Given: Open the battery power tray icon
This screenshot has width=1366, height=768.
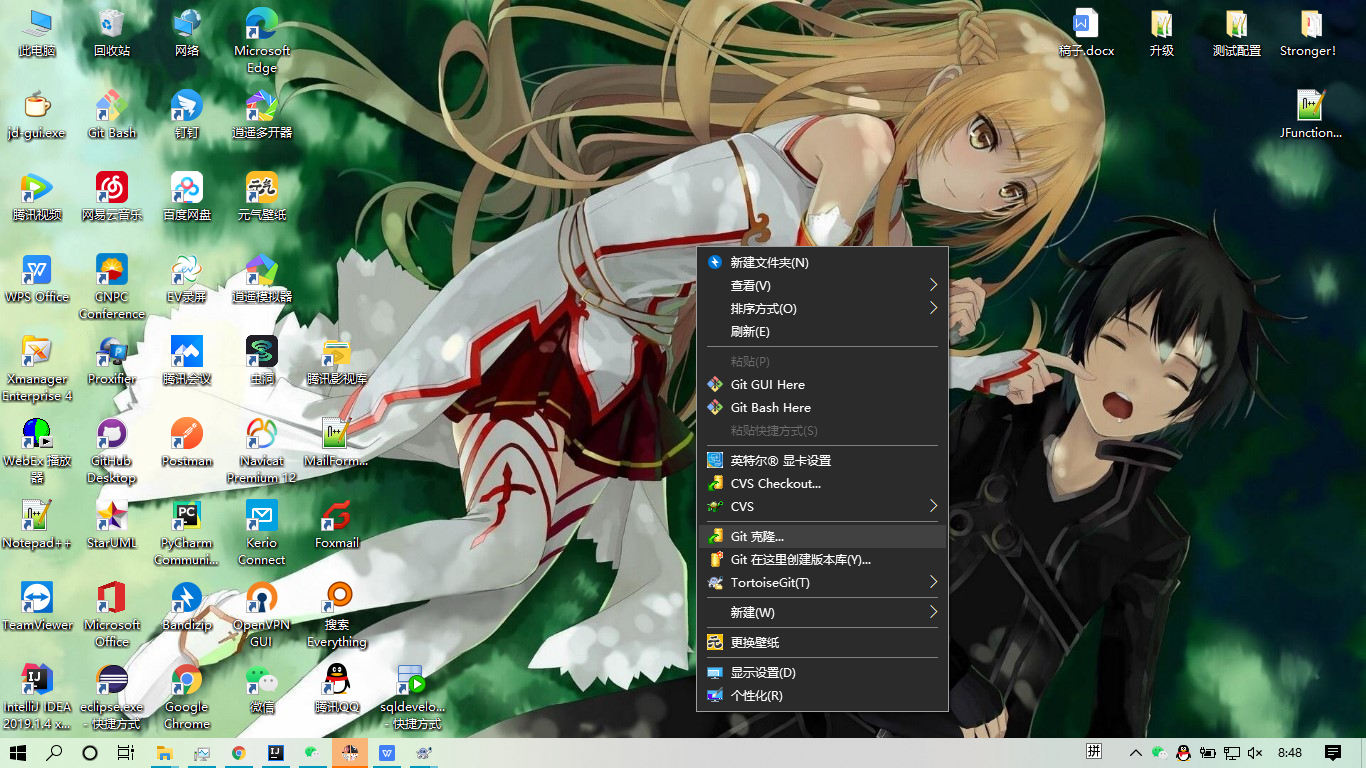Looking at the screenshot, I should coord(1207,753).
